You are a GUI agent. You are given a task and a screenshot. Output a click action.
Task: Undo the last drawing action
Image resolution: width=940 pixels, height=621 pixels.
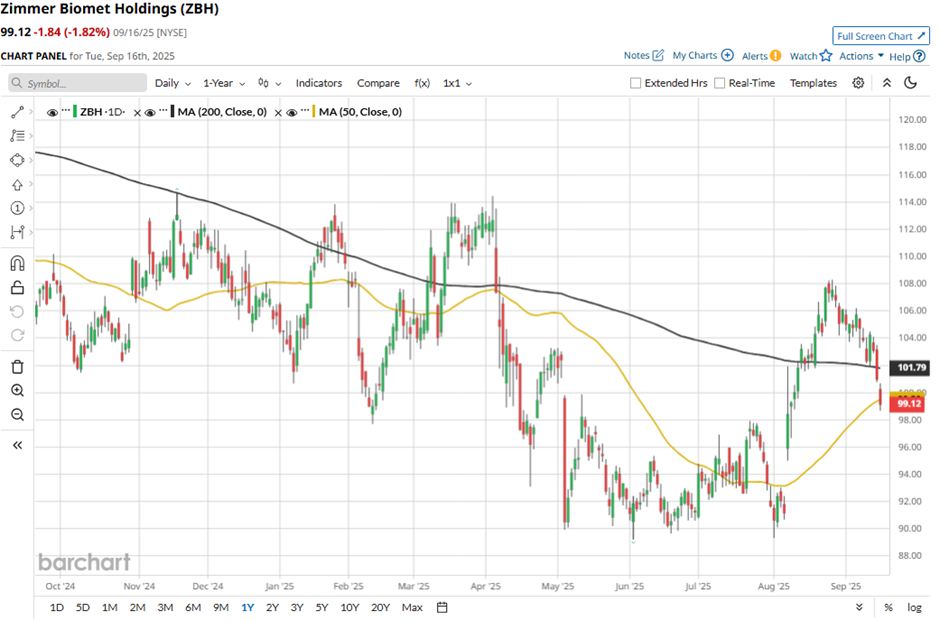coord(17,311)
